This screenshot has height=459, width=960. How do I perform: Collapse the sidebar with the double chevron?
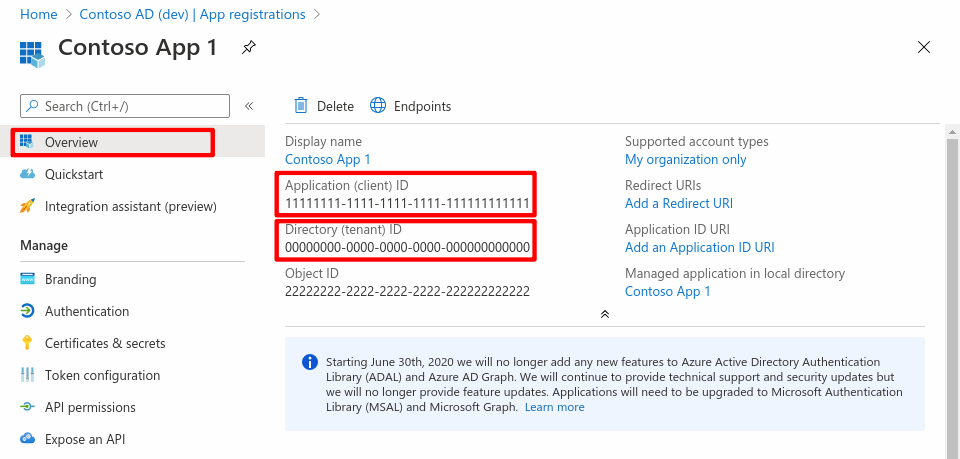coord(249,106)
